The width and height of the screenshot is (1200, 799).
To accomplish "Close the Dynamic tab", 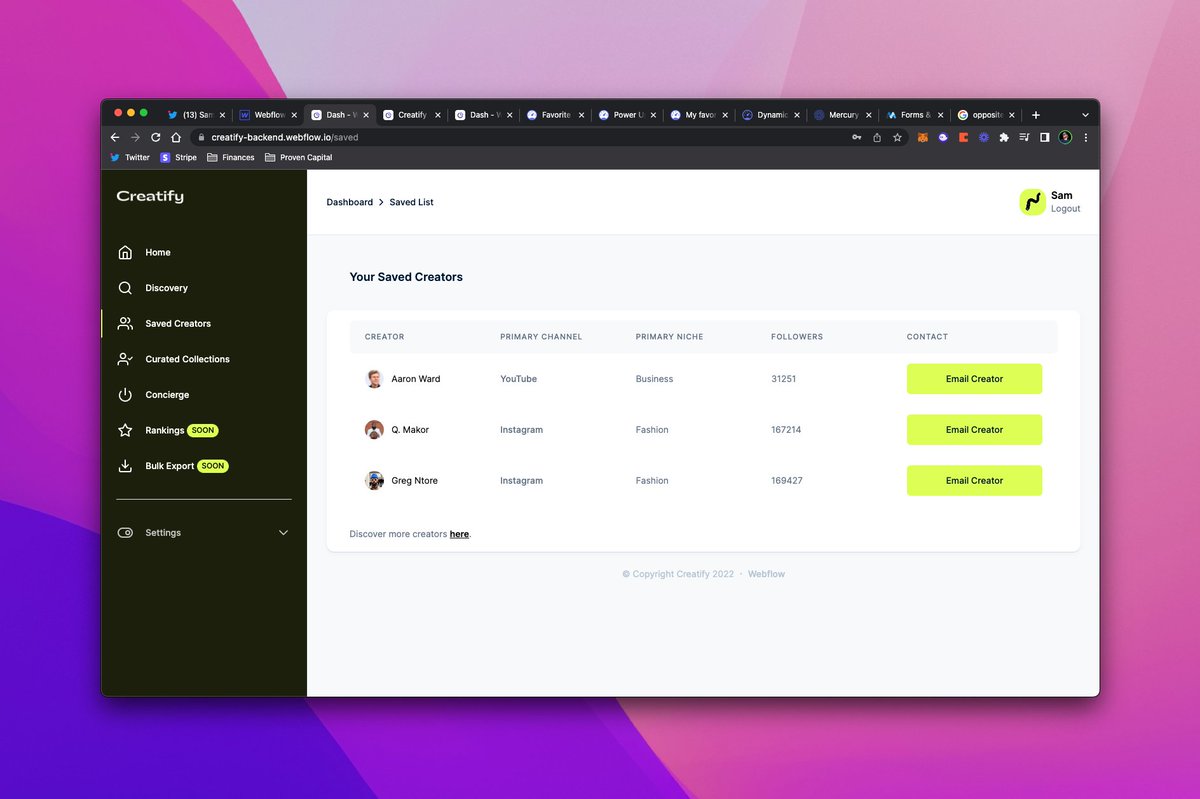I will pyautogui.click(x=797, y=115).
